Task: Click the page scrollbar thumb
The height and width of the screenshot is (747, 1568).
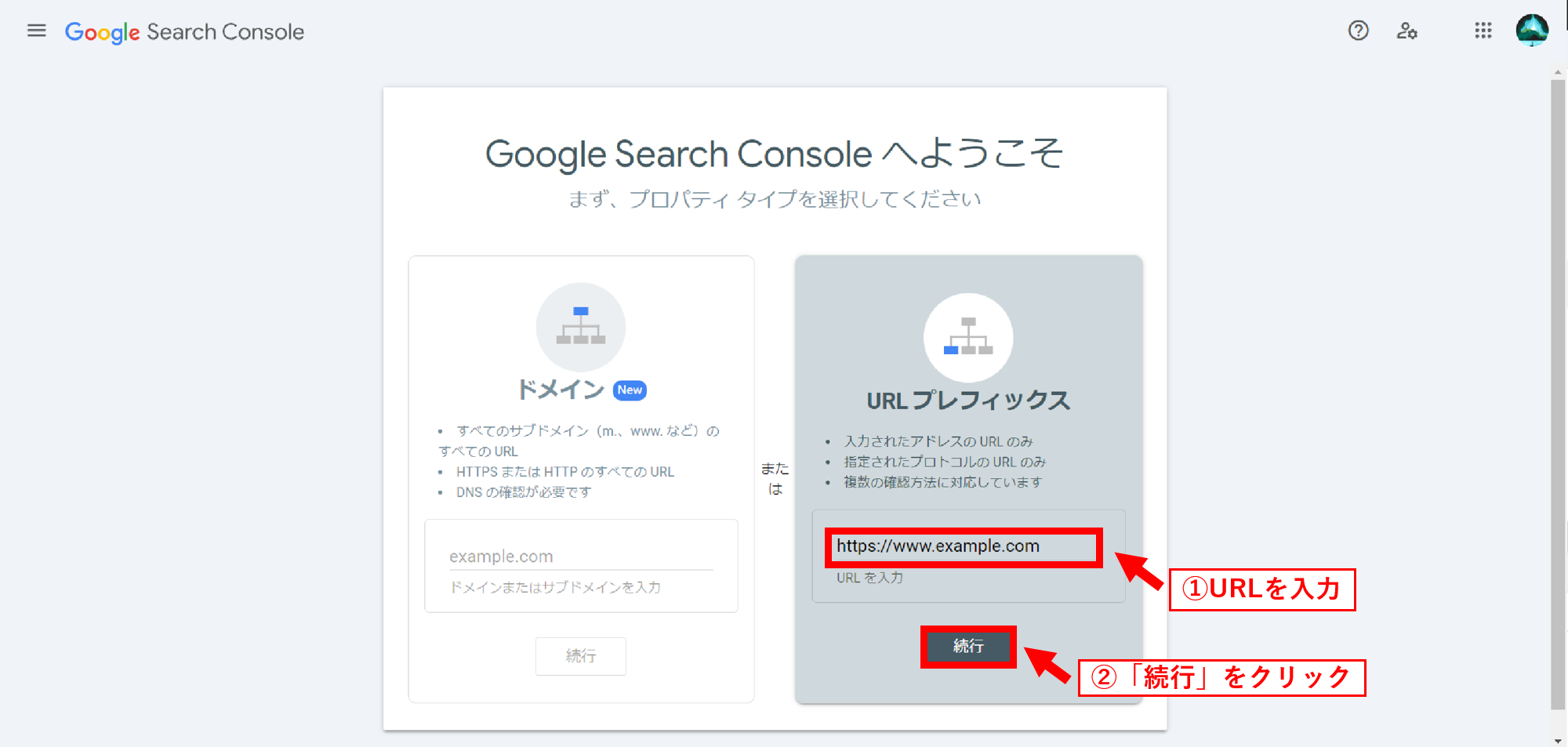Action: (1558, 394)
